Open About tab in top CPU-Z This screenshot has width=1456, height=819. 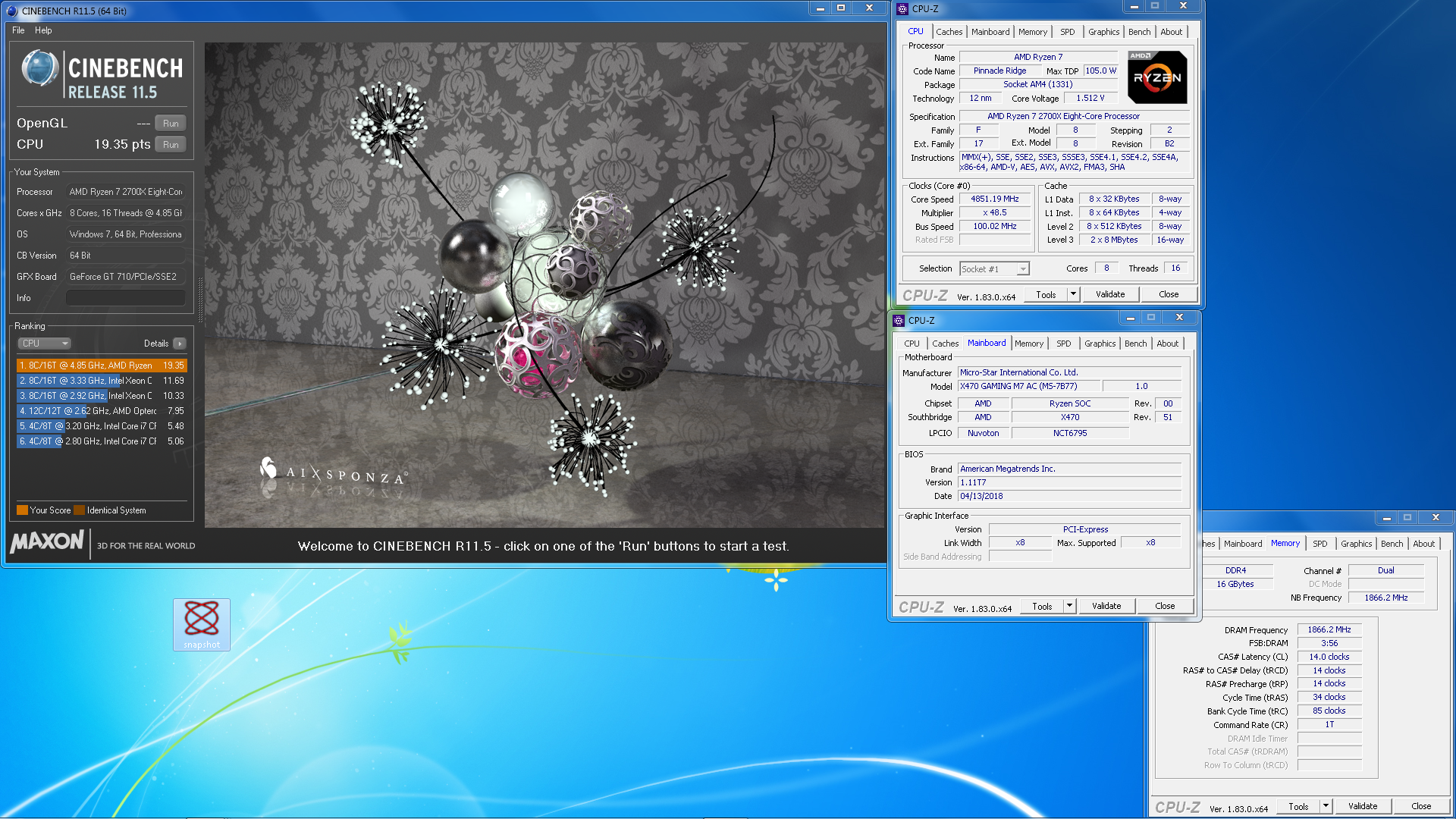click(x=1171, y=32)
